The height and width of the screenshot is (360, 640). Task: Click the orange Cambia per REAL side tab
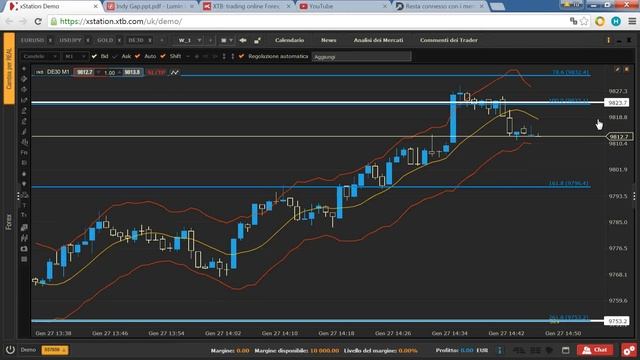9,69
